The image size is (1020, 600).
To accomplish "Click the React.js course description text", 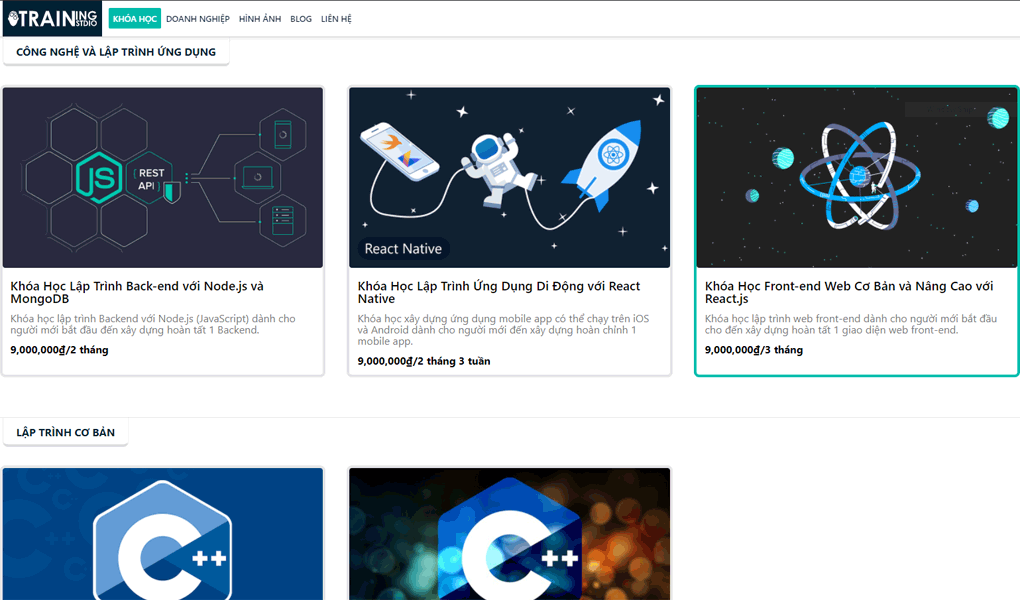I will tap(851, 324).
